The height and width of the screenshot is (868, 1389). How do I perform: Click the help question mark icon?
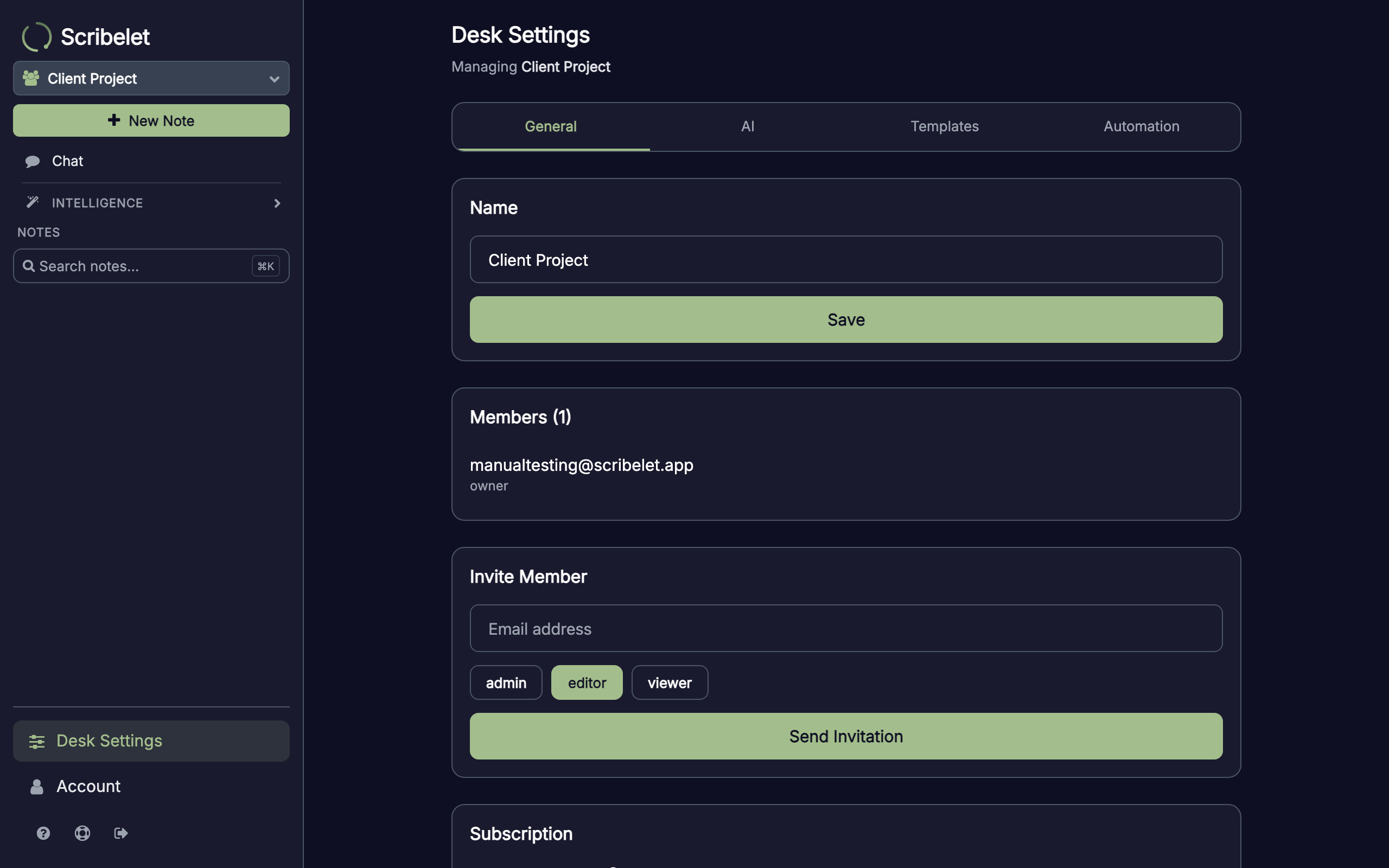coord(43,833)
